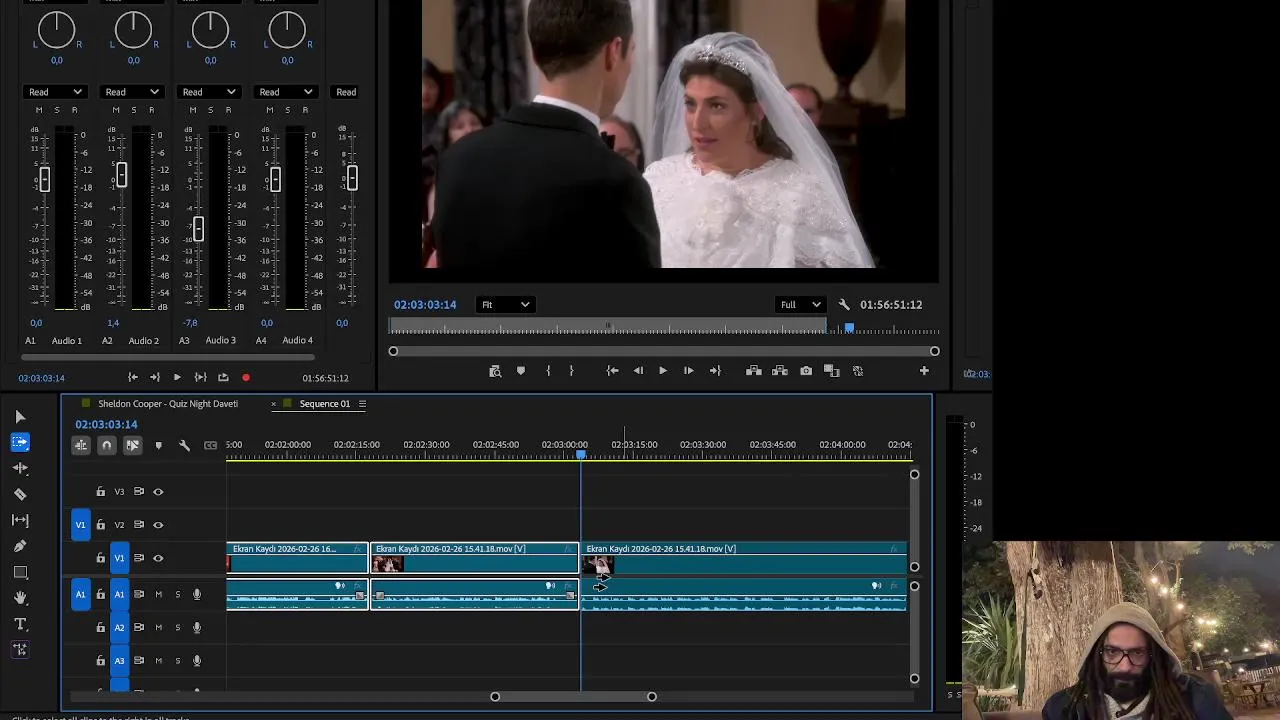Click the Lift button
The width and height of the screenshot is (1280, 720).
tap(753, 371)
